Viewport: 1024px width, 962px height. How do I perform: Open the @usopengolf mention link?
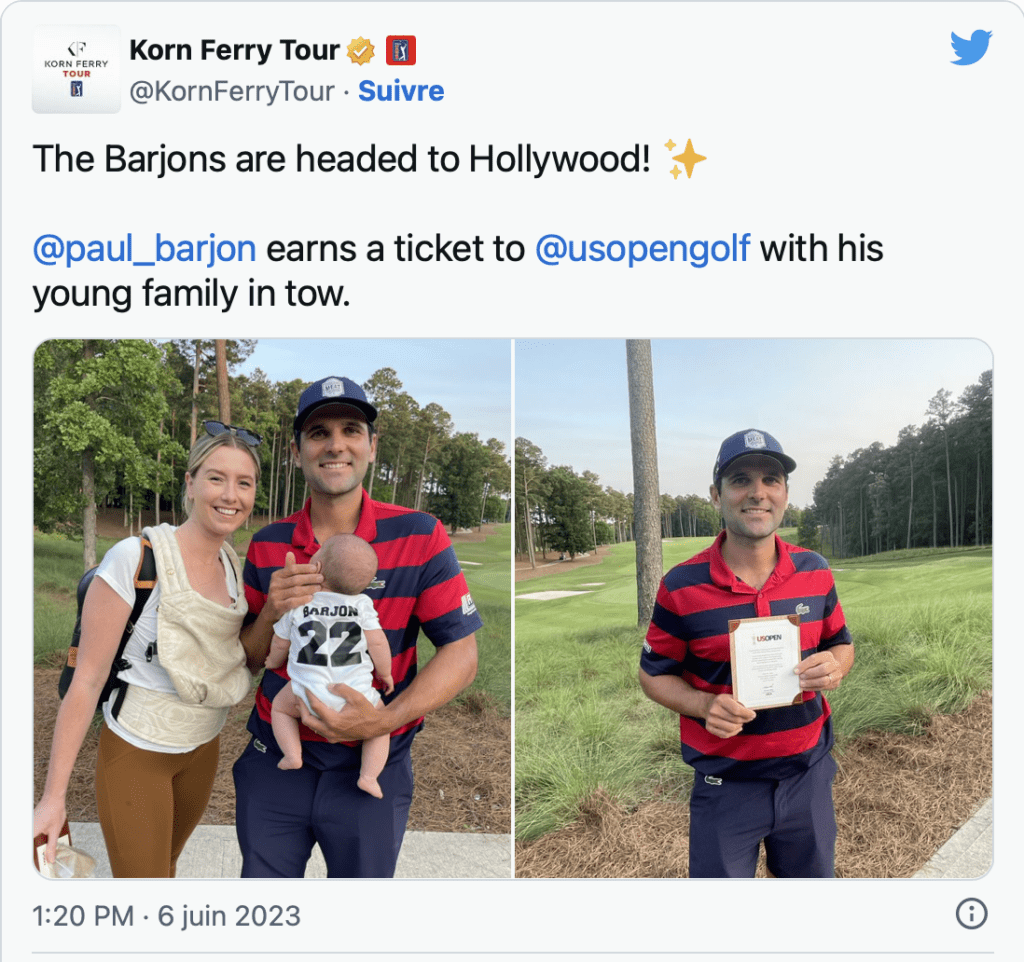pyautogui.click(x=643, y=249)
